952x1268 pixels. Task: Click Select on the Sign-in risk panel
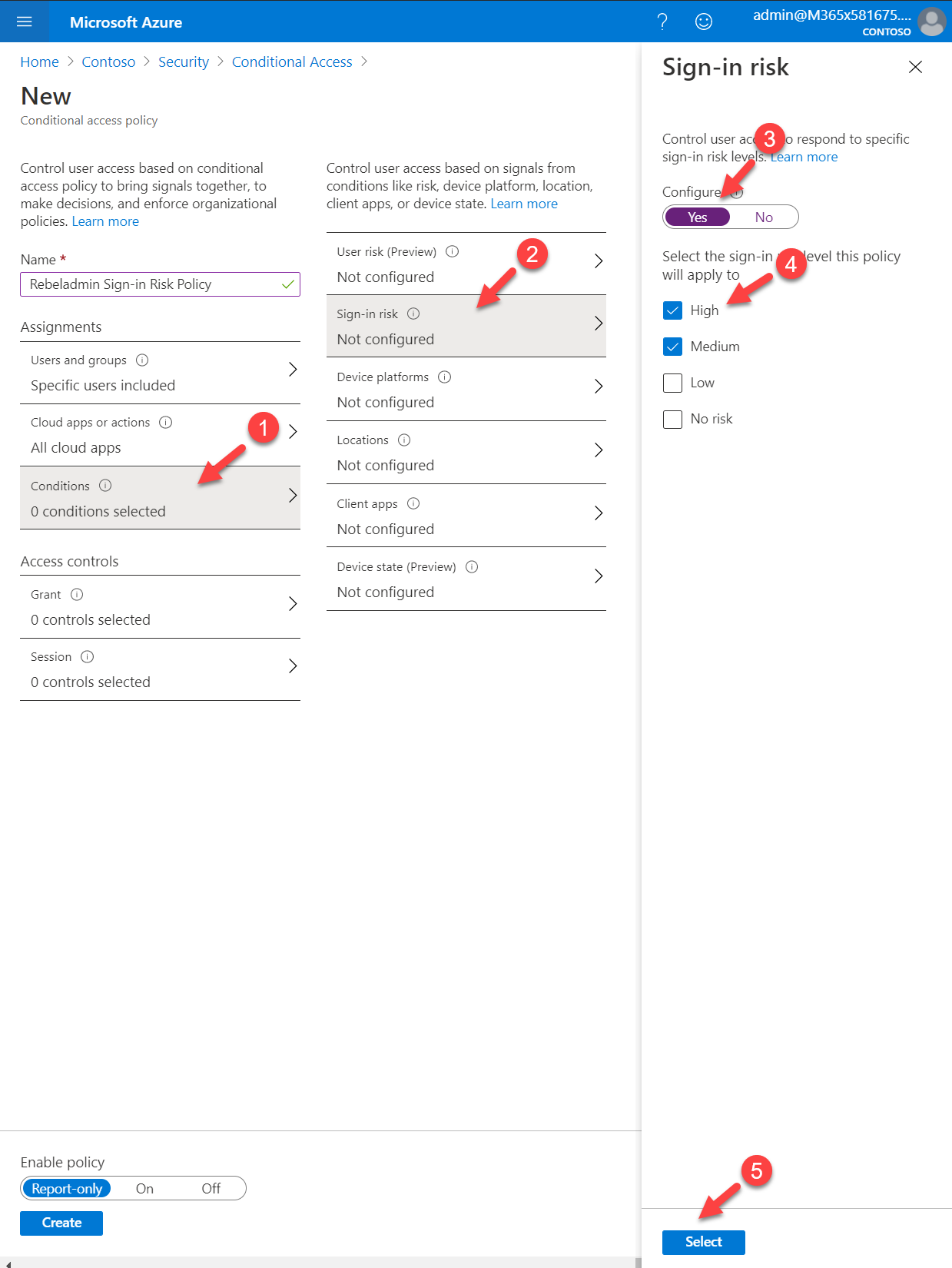click(703, 1242)
